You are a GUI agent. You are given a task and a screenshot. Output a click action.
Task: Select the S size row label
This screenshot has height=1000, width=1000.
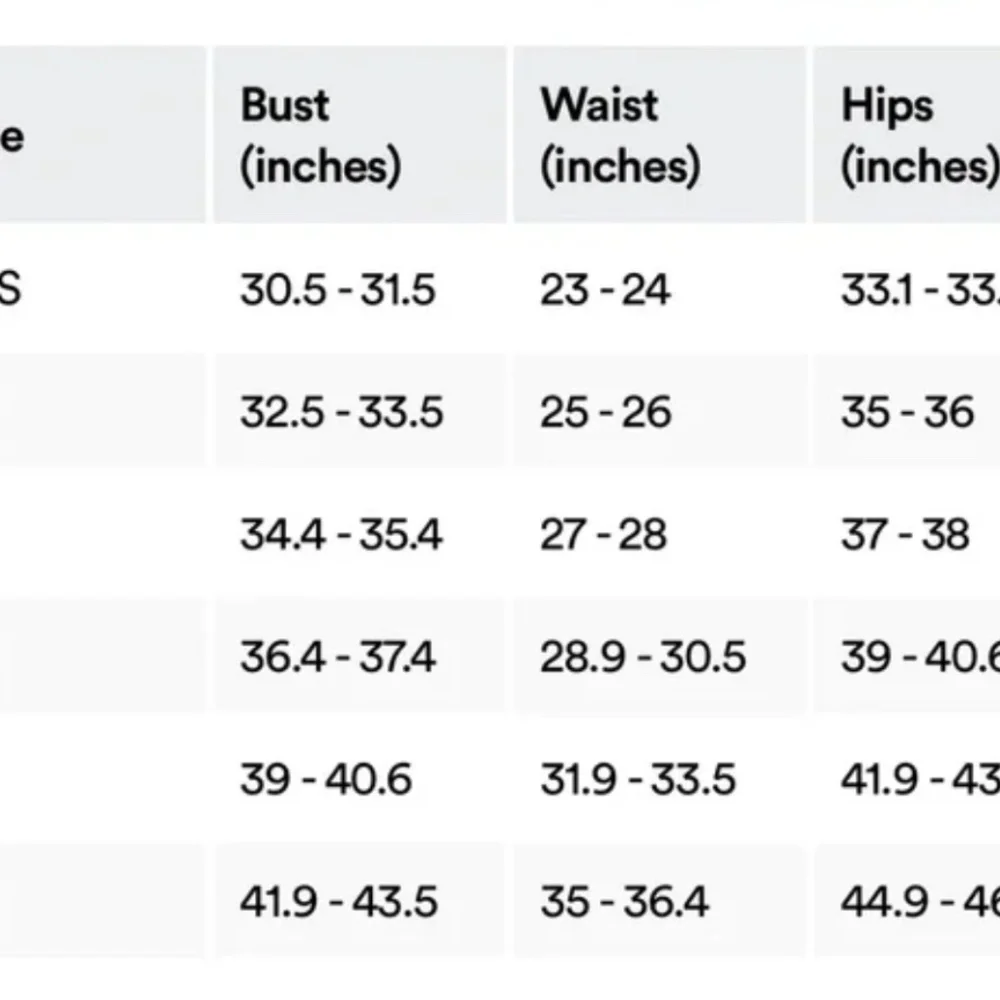point(10,290)
